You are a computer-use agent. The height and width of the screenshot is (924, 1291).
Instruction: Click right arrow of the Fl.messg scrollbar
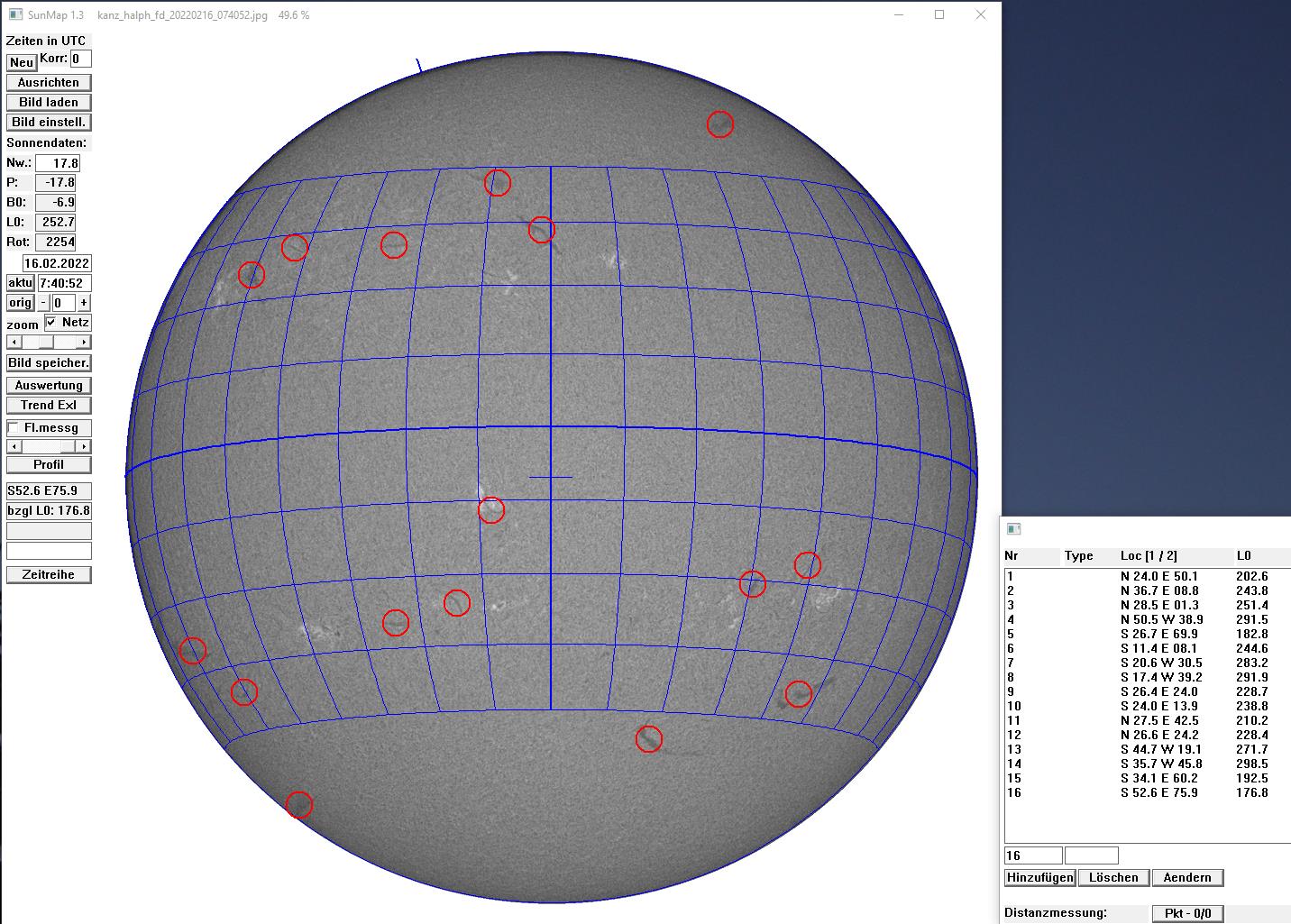tap(85, 447)
